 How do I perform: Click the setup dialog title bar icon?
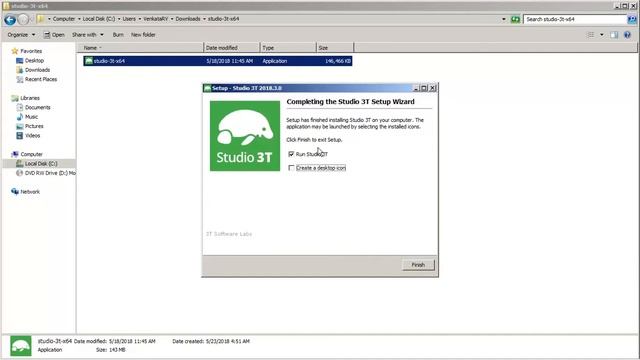point(207,88)
